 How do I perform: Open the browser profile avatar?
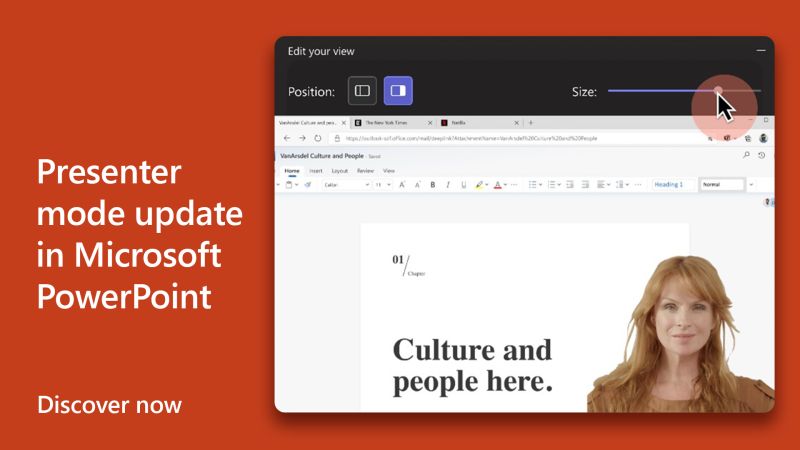tap(763, 138)
